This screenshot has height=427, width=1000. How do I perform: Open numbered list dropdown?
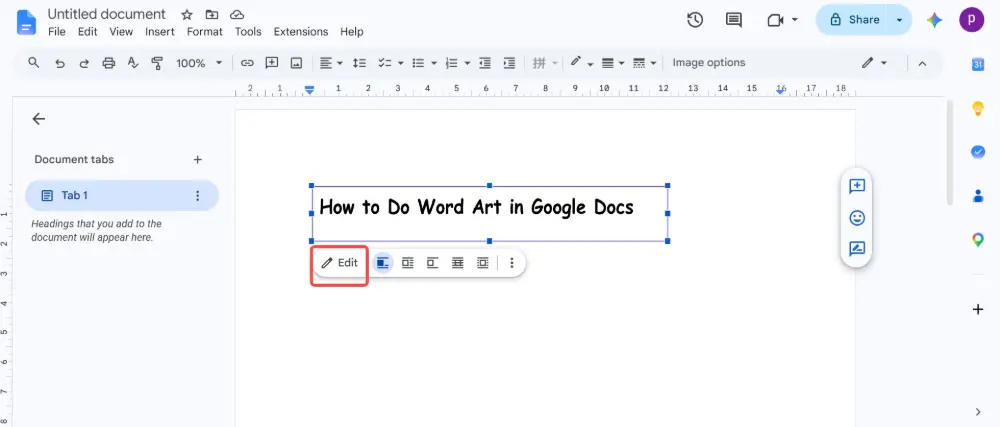[467, 63]
